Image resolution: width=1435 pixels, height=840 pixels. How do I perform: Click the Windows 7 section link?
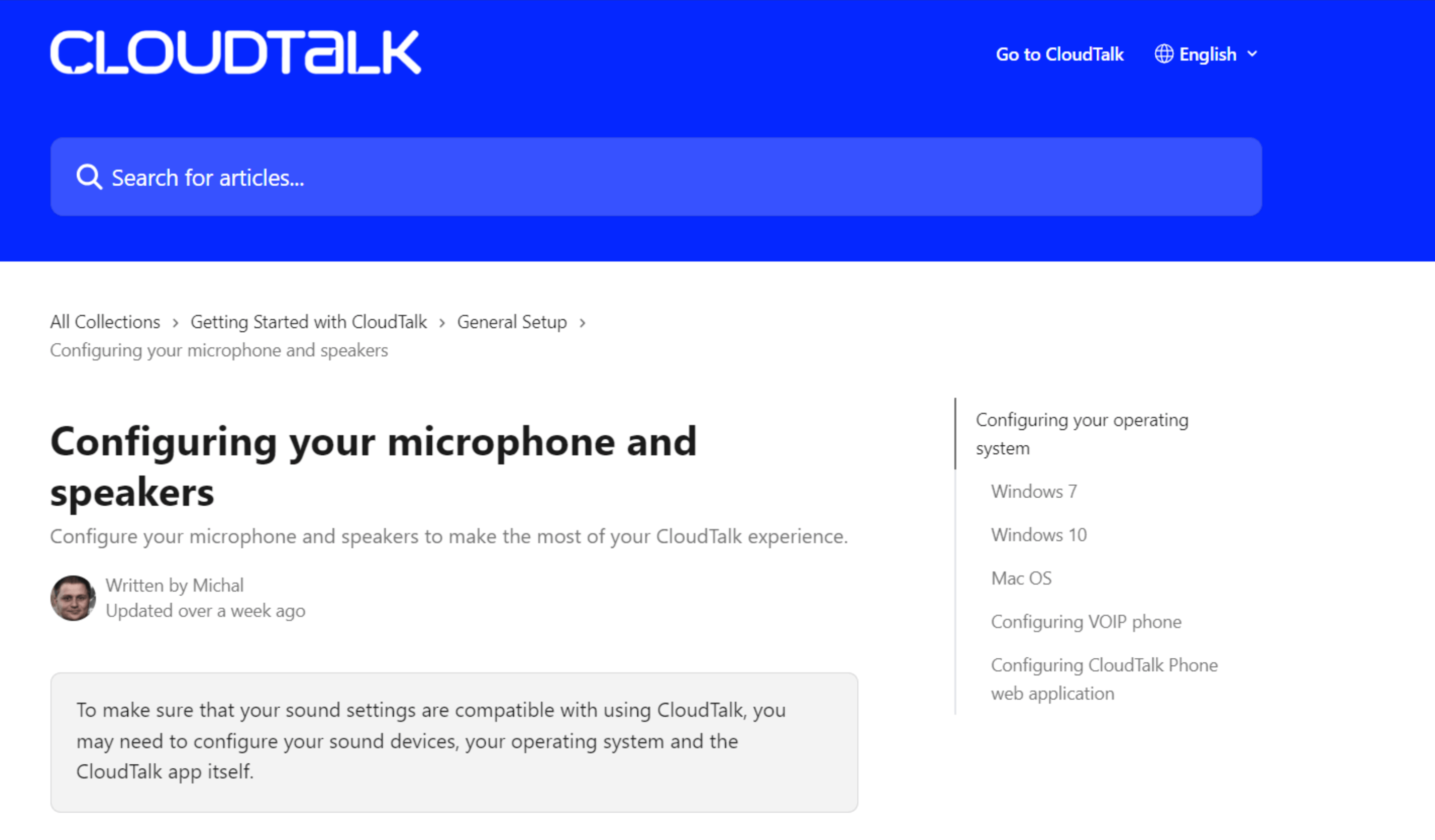(1035, 491)
